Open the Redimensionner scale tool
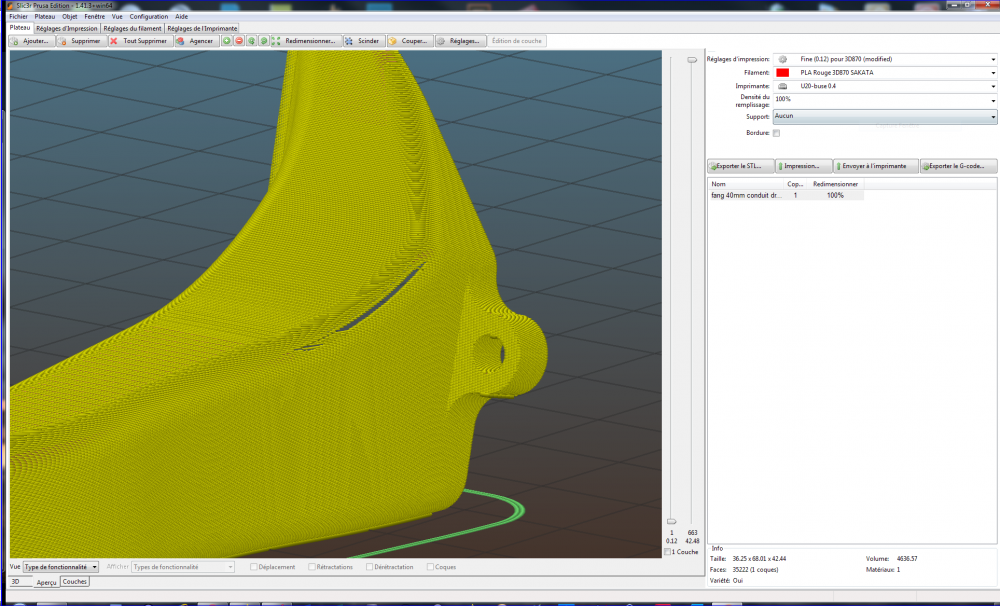The width and height of the screenshot is (1000, 606). tap(305, 41)
